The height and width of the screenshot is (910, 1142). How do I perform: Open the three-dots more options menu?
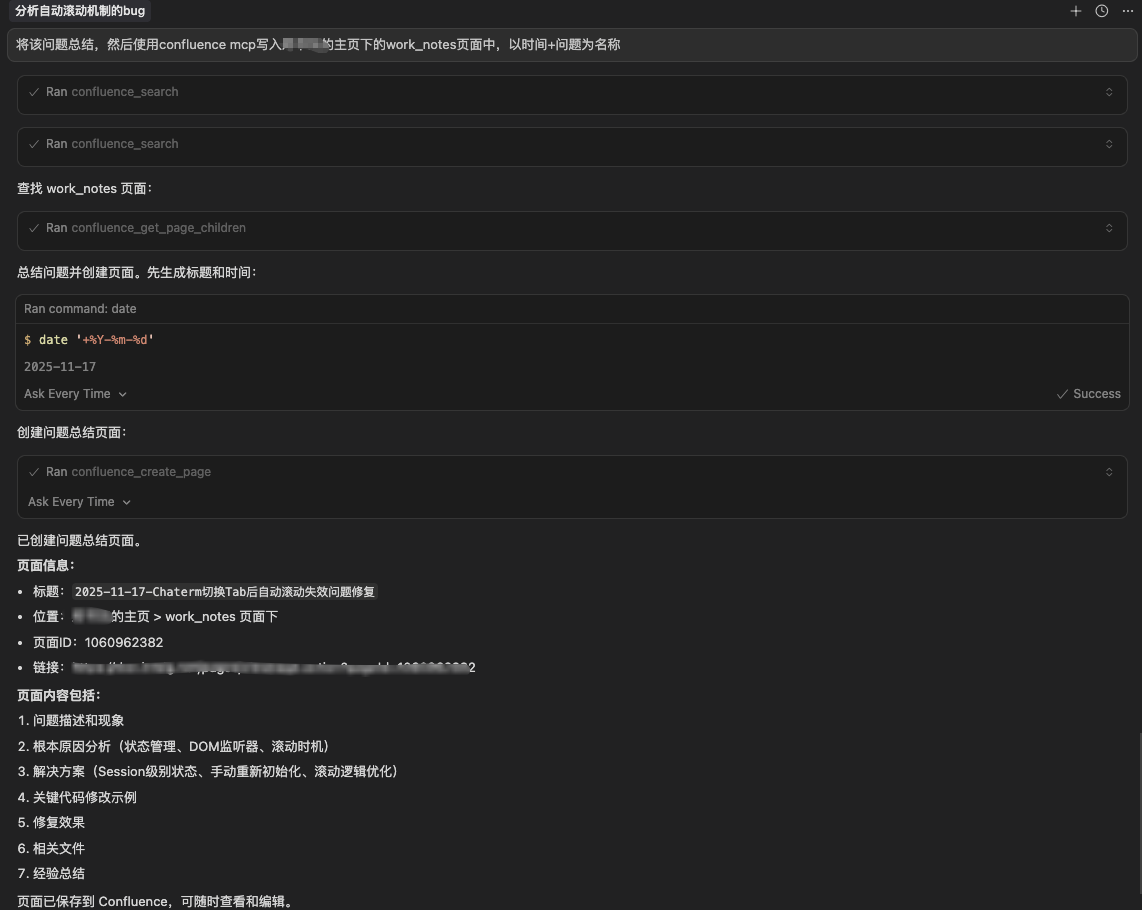pyautogui.click(x=1127, y=11)
